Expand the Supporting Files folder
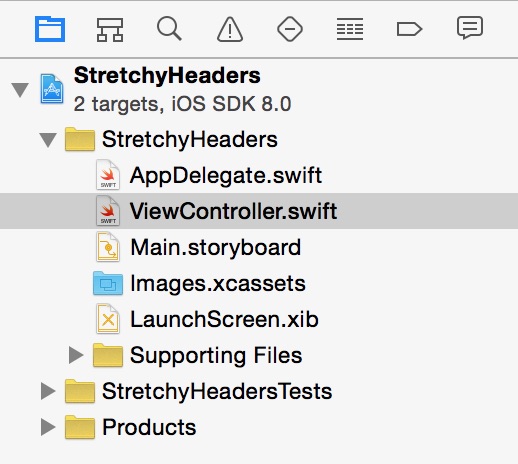 [x=76, y=355]
